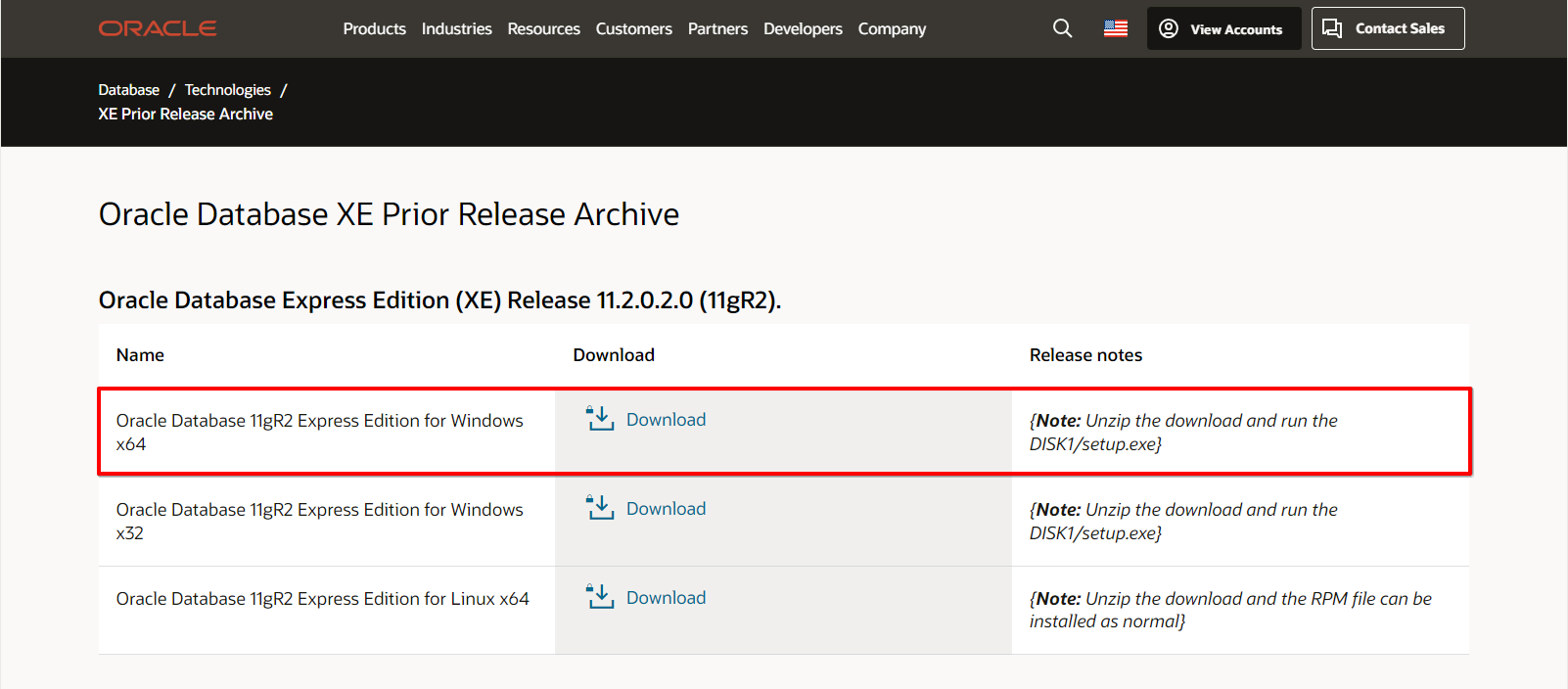Click the Release notes column header
Image resolution: width=1568 pixels, height=689 pixels.
tap(1085, 355)
